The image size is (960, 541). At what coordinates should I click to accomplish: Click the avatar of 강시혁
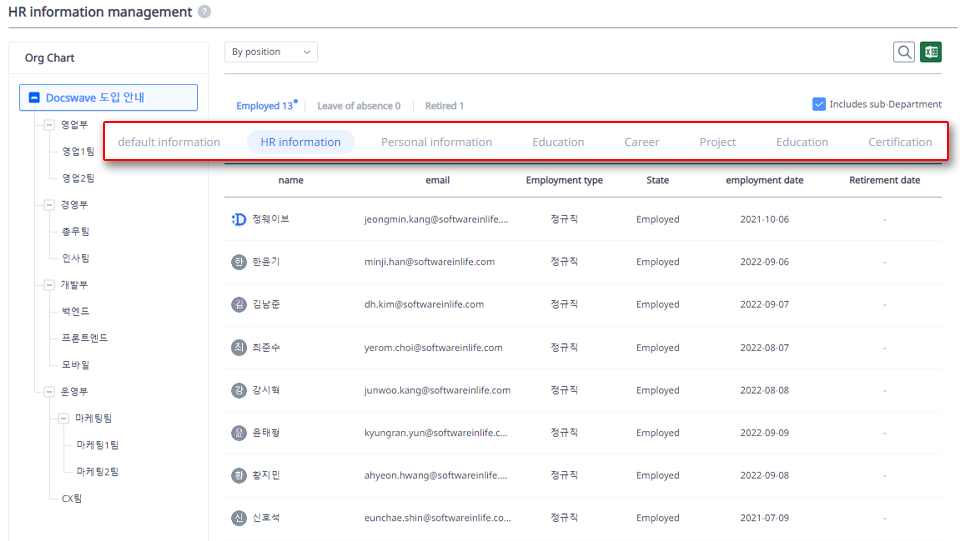[x=239, y=390]
